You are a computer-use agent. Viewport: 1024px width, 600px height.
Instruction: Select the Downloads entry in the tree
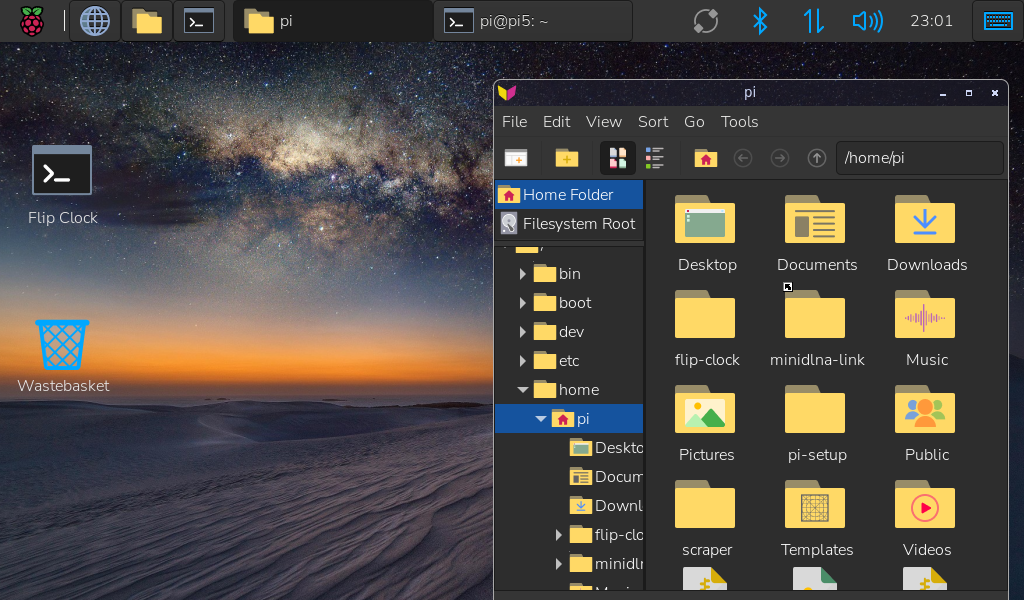pyautogui.click(x=606, y=505)
